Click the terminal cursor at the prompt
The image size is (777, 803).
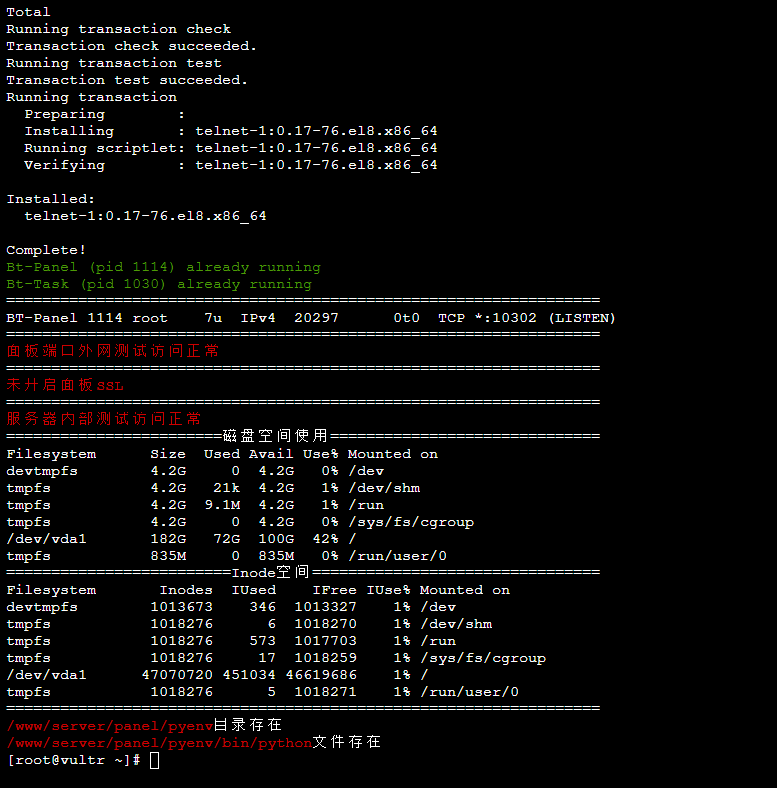(x=155, y=760)
